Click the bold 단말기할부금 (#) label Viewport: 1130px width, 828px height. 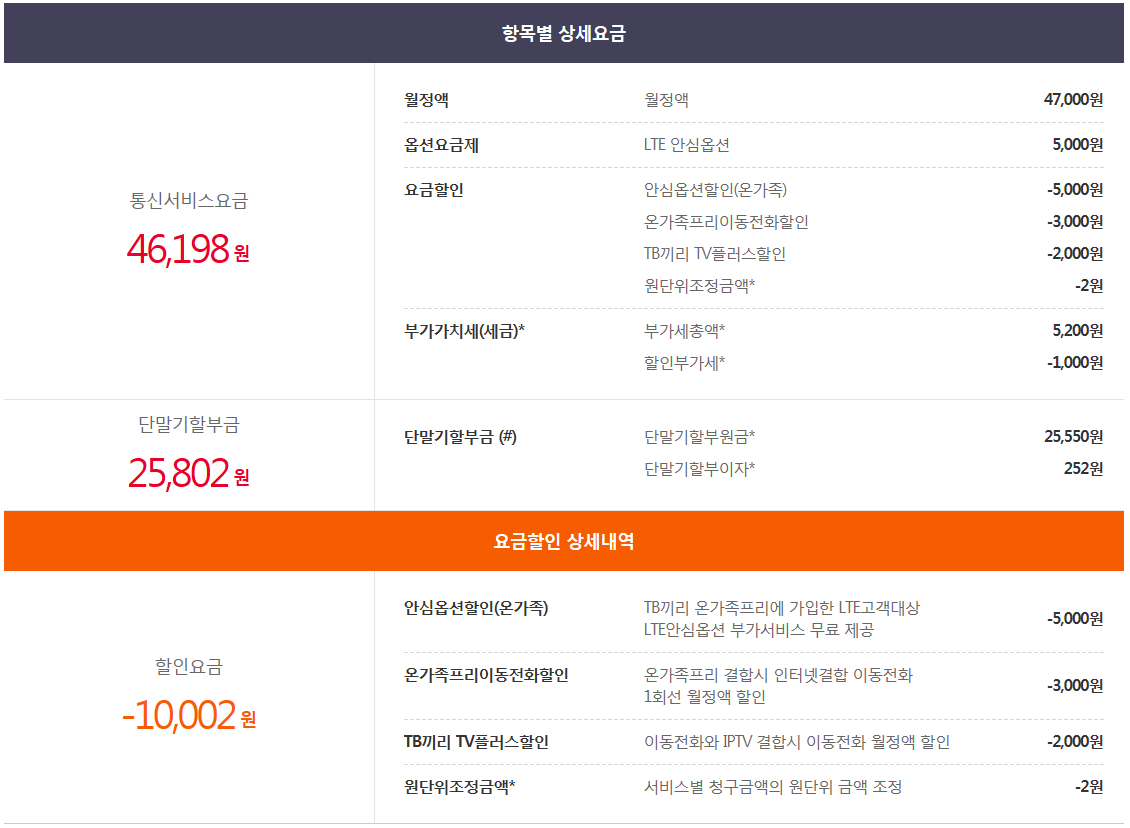click(x=460, y=437)
